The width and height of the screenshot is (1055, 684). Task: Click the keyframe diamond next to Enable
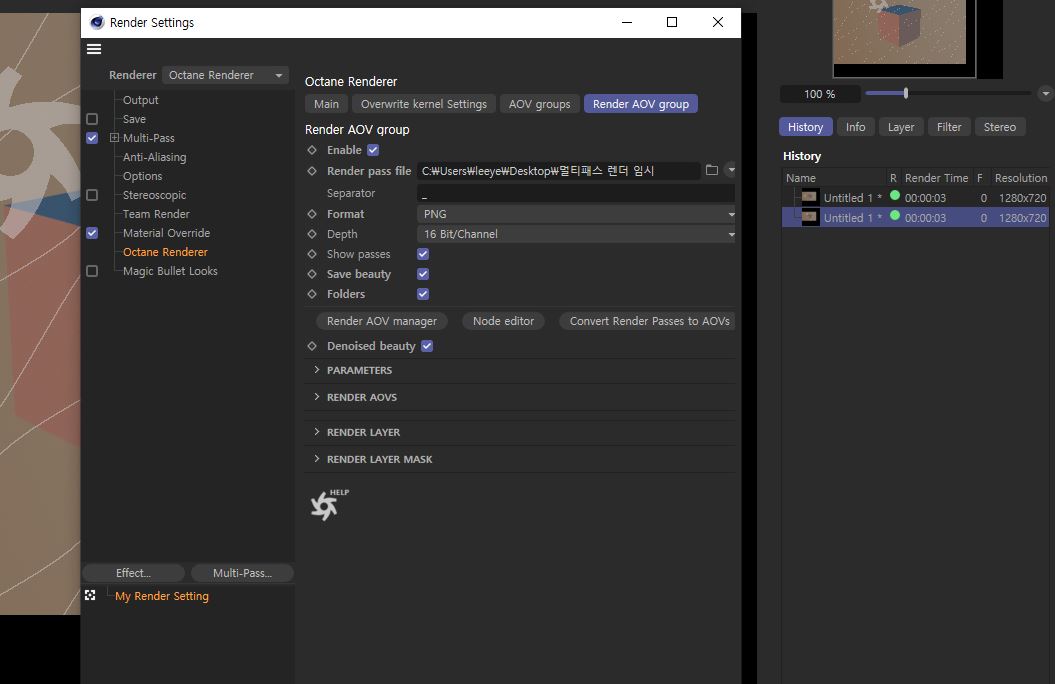pyautogui.click(x=312, y=150)
